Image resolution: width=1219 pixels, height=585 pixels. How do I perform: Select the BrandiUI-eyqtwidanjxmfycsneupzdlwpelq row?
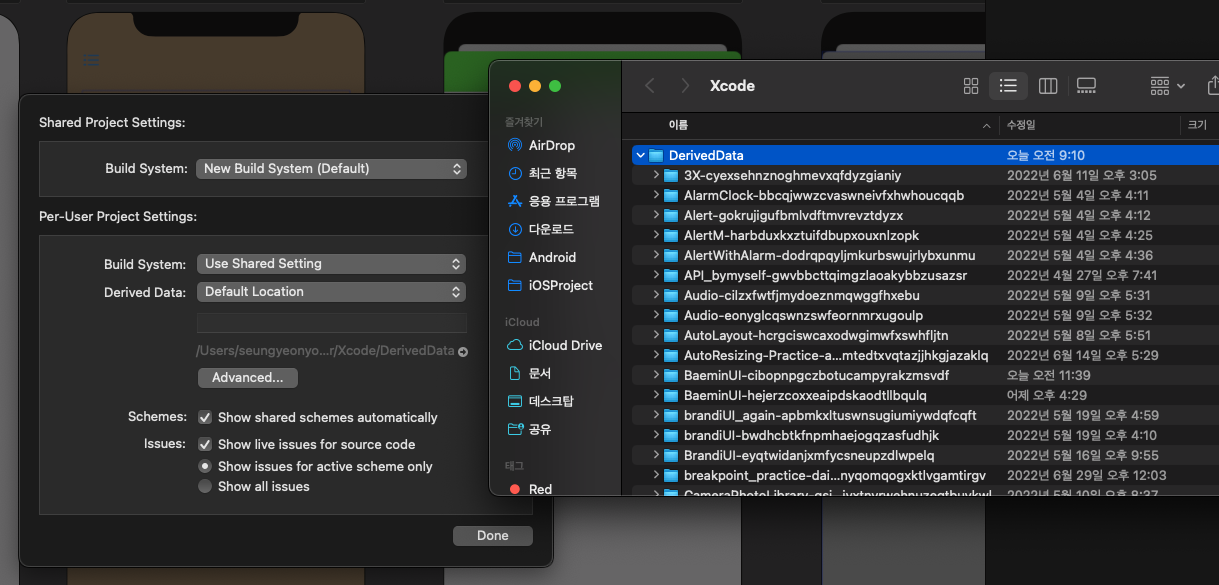pyautogui.click(x=926, y=456)
